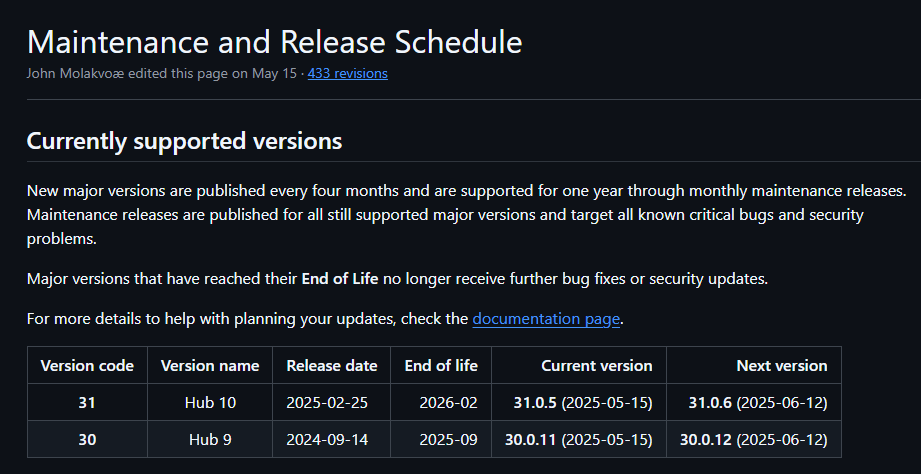Click the Currently supported versions heading
921x474 pixels.
coord(184,142)
